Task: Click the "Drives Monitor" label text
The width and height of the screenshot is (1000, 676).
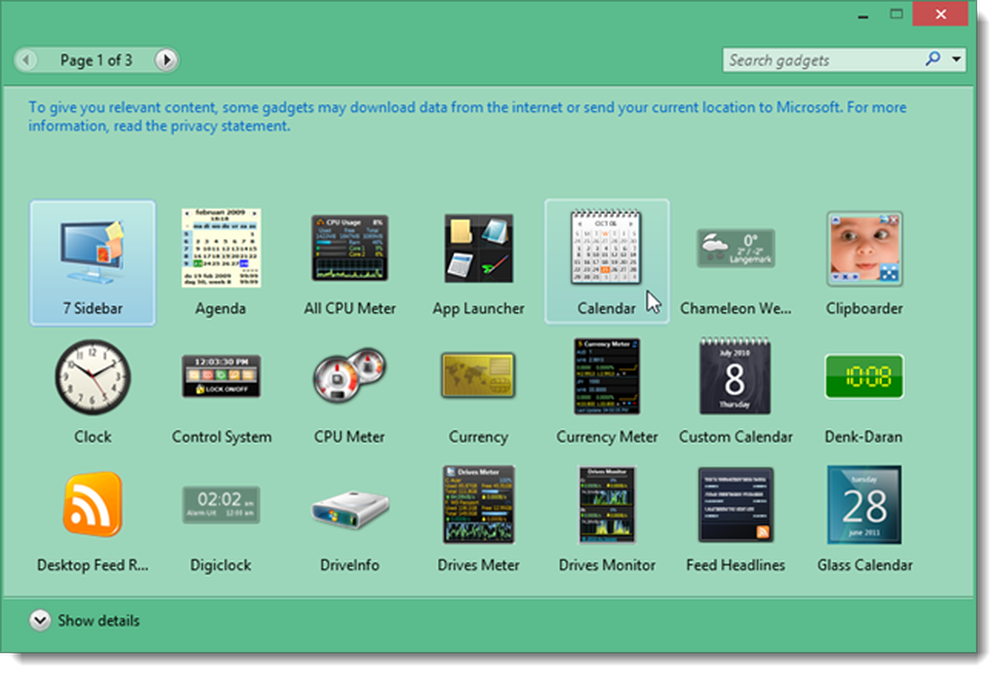Action: 607,565
